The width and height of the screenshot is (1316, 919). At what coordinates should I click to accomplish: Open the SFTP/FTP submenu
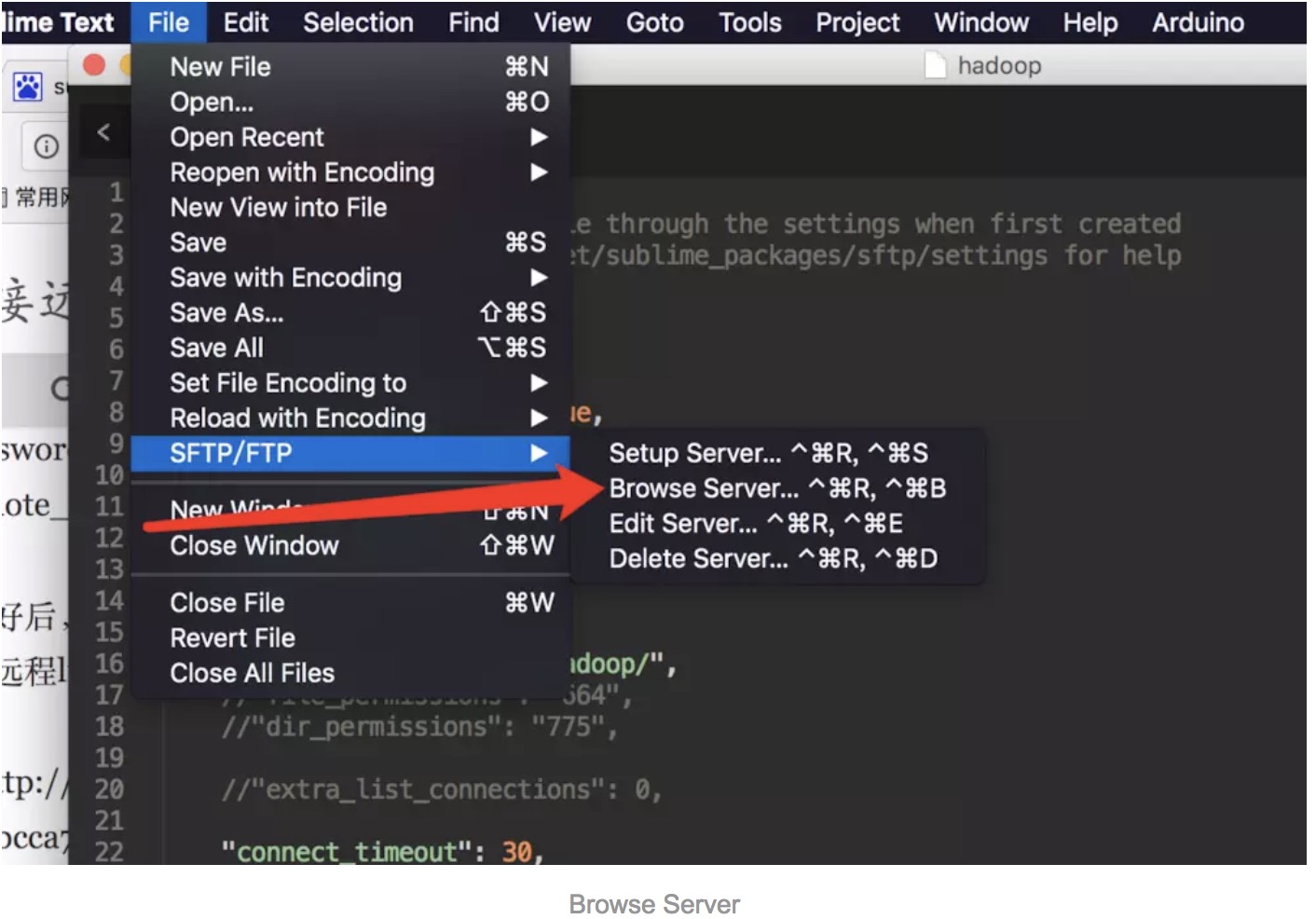click(x=350, y=453)
